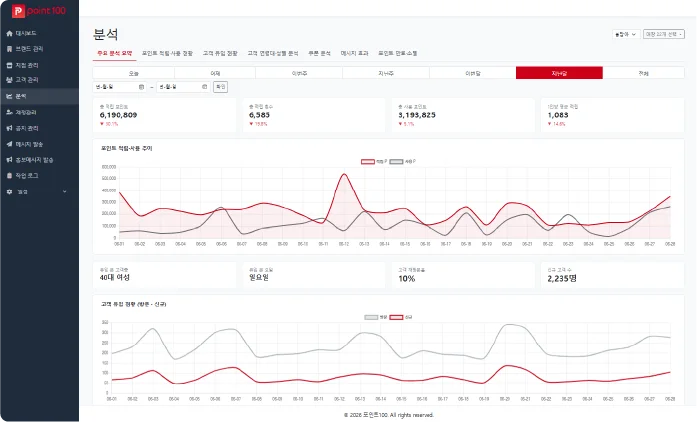Click the 고객 유입 현황 chart title
The image size is (697, 422).
click(x=133, y=304)
